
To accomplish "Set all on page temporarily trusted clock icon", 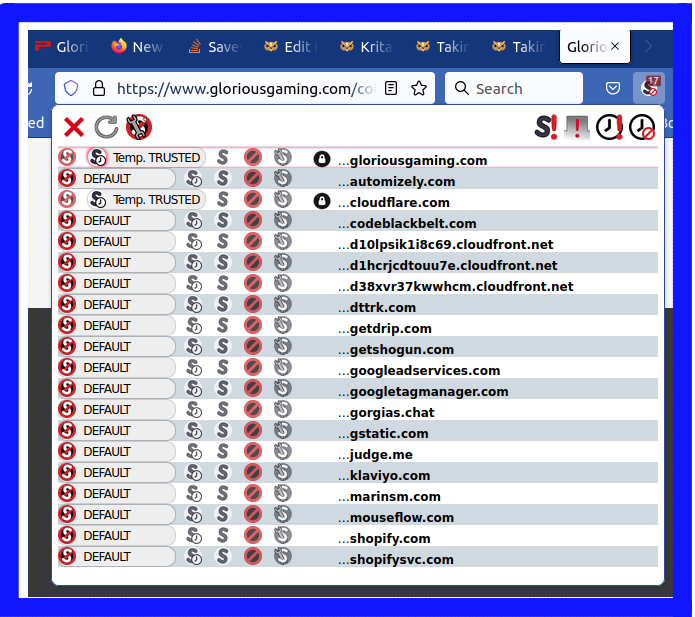I will (609, 127).
